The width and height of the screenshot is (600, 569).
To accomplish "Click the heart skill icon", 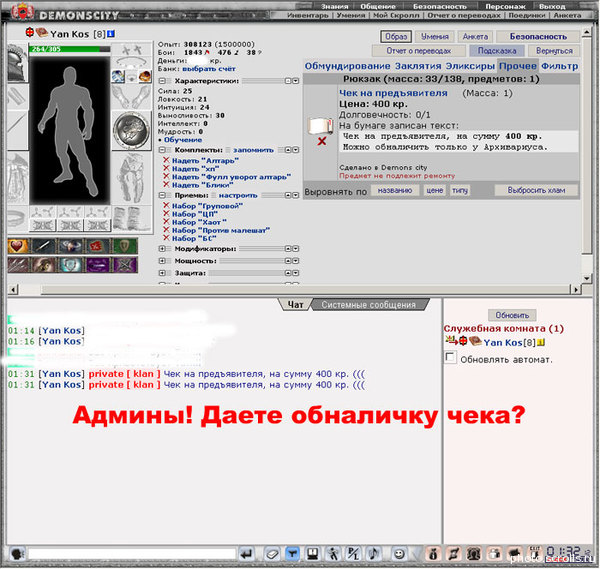I will click(x=18, y=246).
